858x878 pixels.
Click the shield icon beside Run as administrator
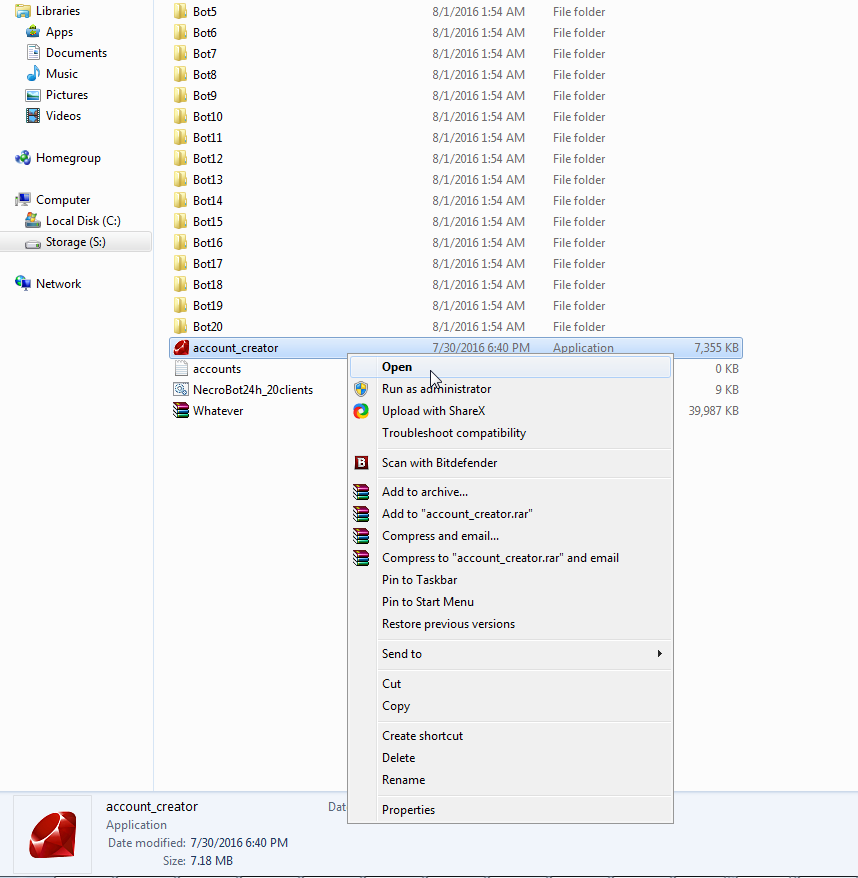point(361,389)
